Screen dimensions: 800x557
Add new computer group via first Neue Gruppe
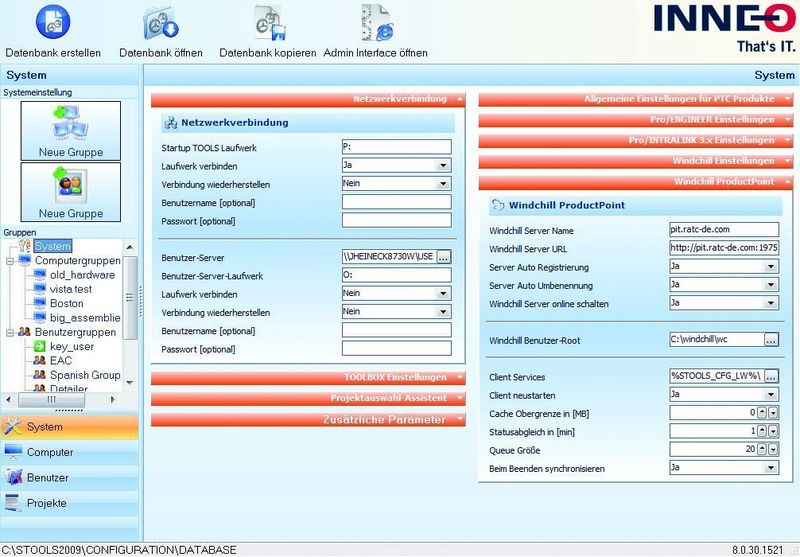tap(71, 131)
